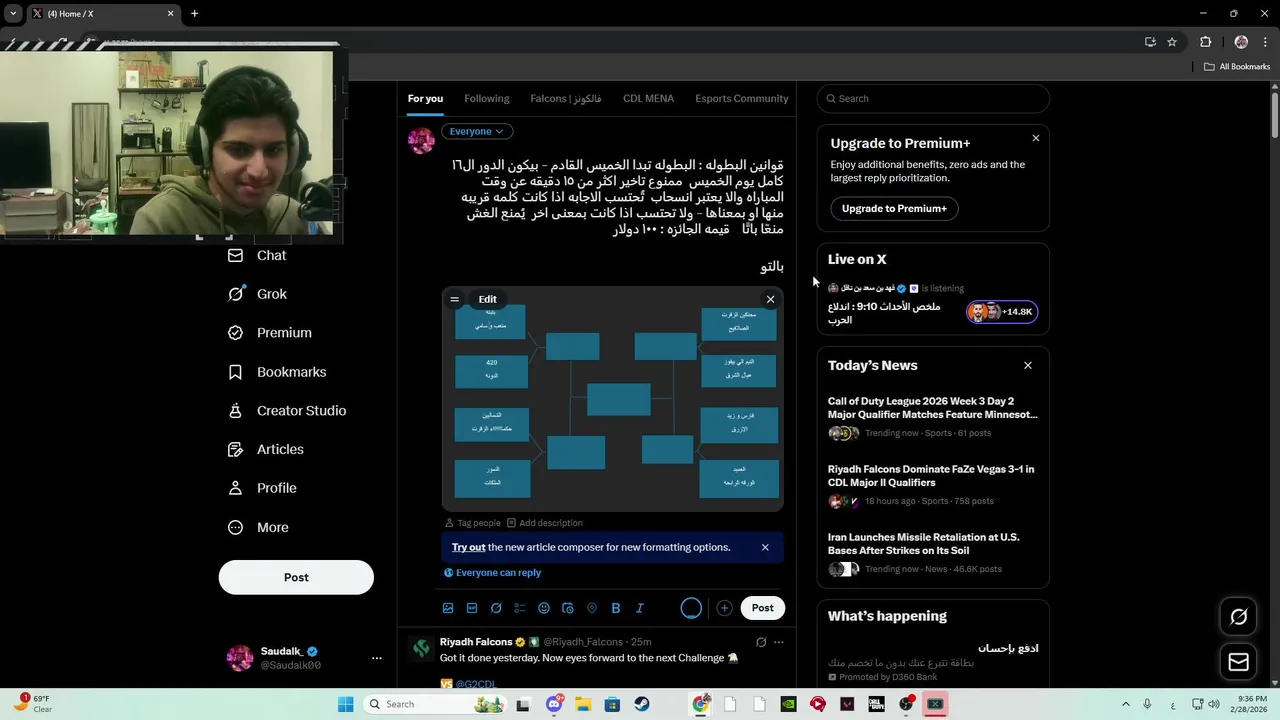
Task: Open Articles in the sidebar
Action: pyautogui.click(x=266, y=450)
